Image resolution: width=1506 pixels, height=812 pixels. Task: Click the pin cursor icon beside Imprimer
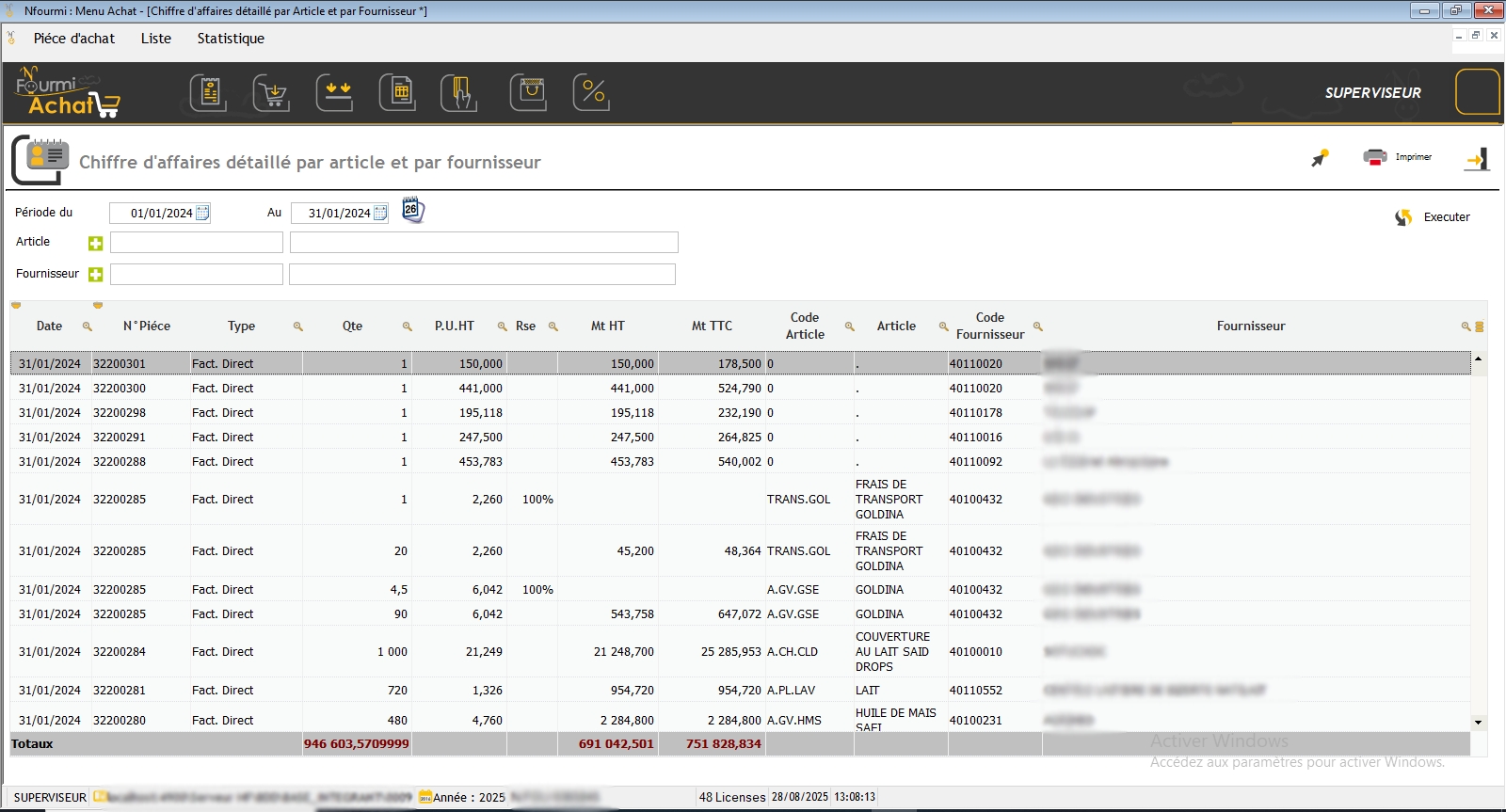coord(1320,158)
